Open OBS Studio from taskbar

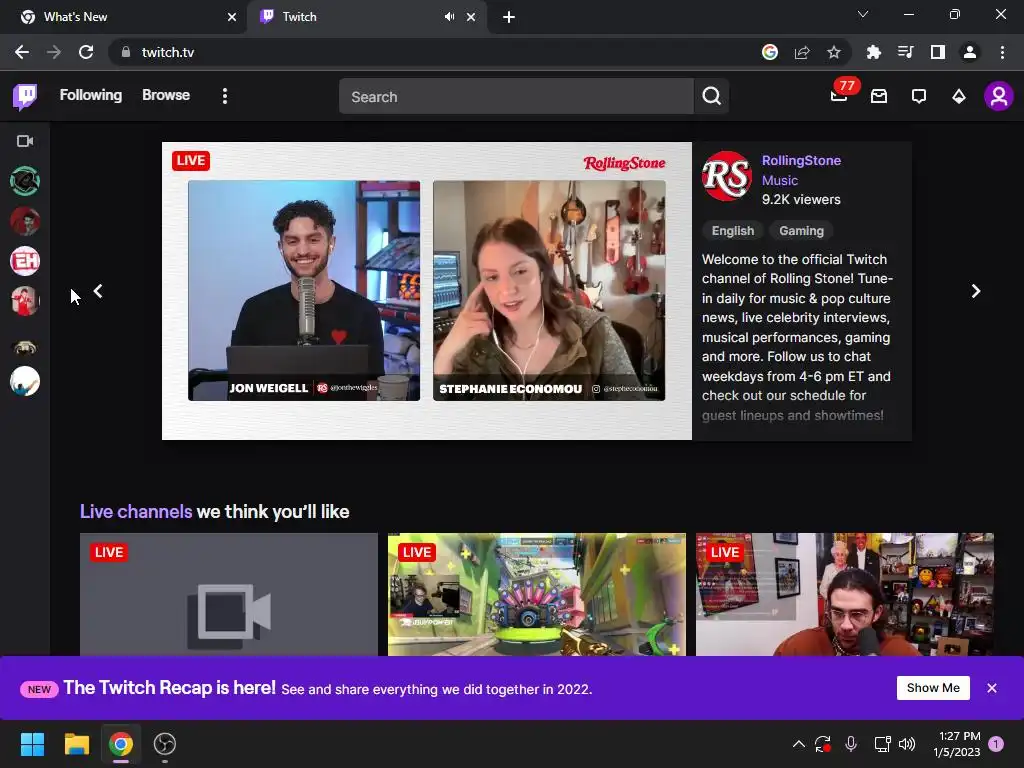coord(165,744)
